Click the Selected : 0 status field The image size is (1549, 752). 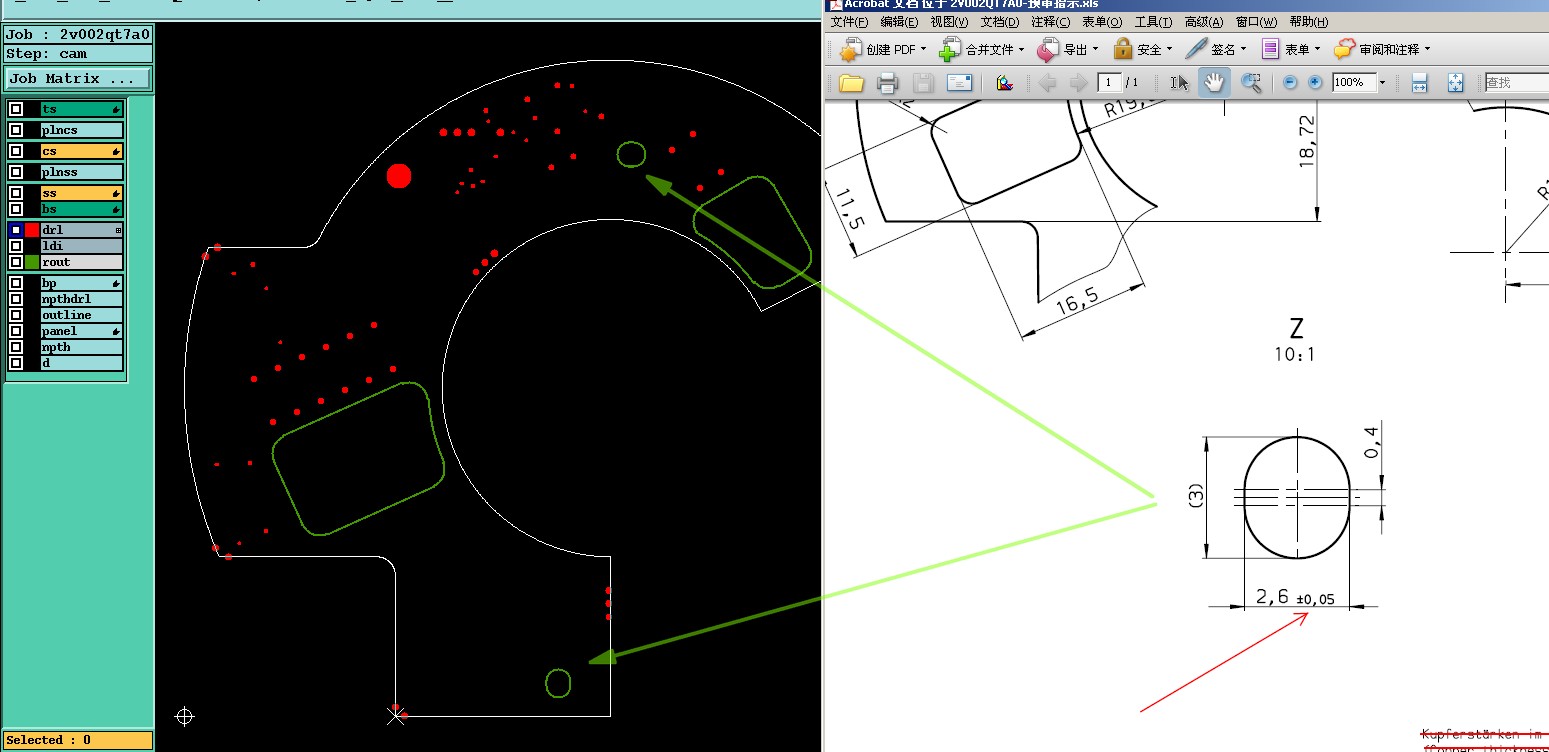click(78, 740)
